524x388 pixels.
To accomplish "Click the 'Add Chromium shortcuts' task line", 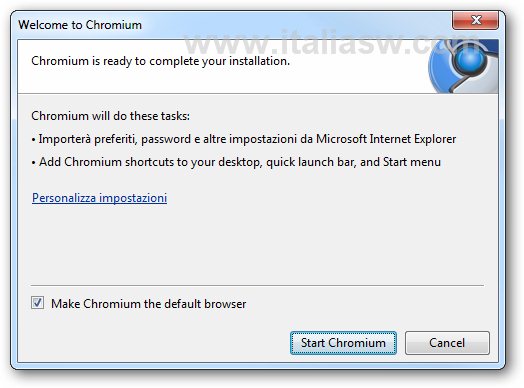I will (x=236, y=162).
